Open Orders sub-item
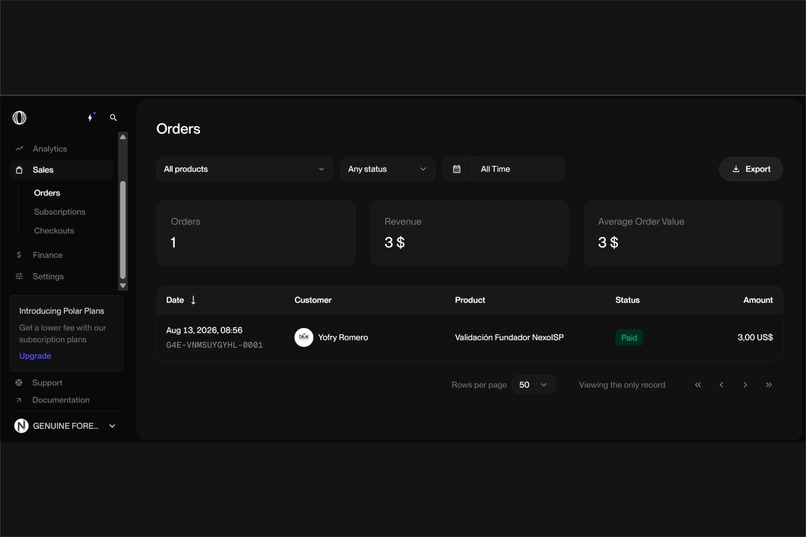 pos(47,193)
